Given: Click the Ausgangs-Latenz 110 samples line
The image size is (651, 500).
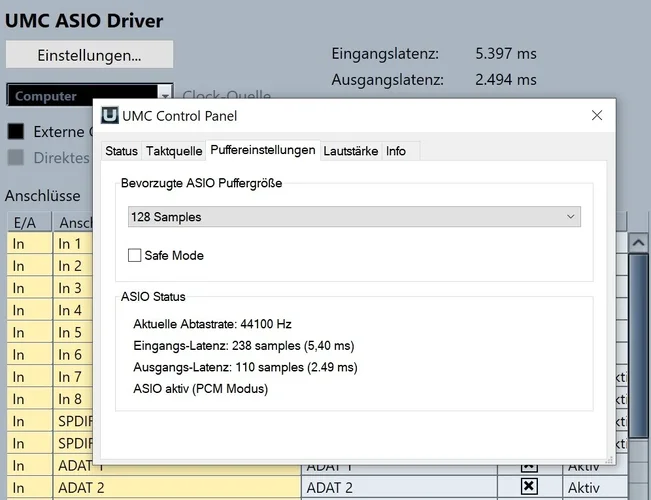Looking at the screenshot, I should 245,367.
